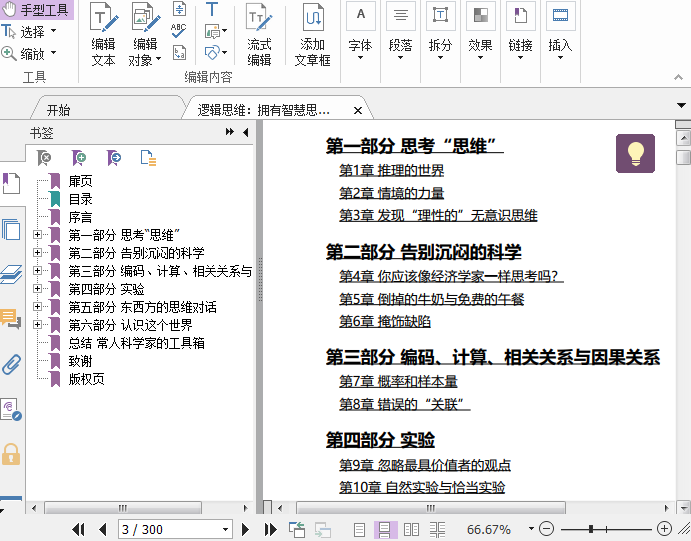Open the 第10章 自然实验与恰当实验 link
Viewport: 691px width, 541px height.
click(422, 487)
